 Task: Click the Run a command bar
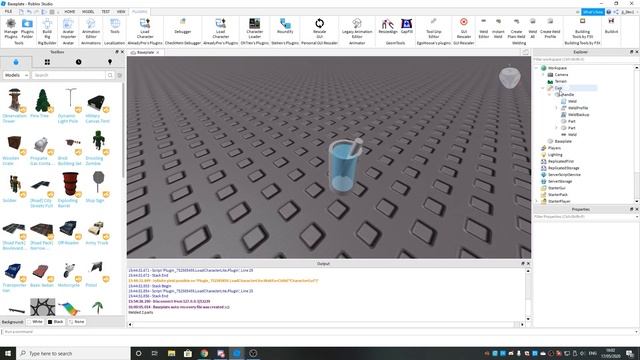(318, 332)
